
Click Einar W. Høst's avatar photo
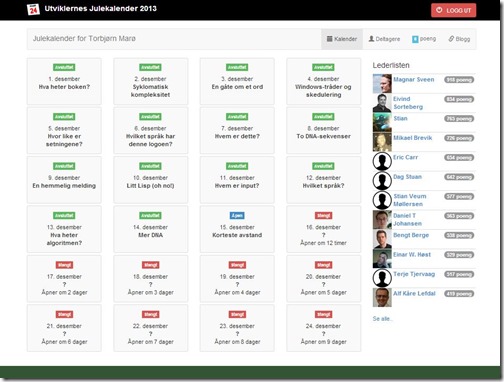382,259
